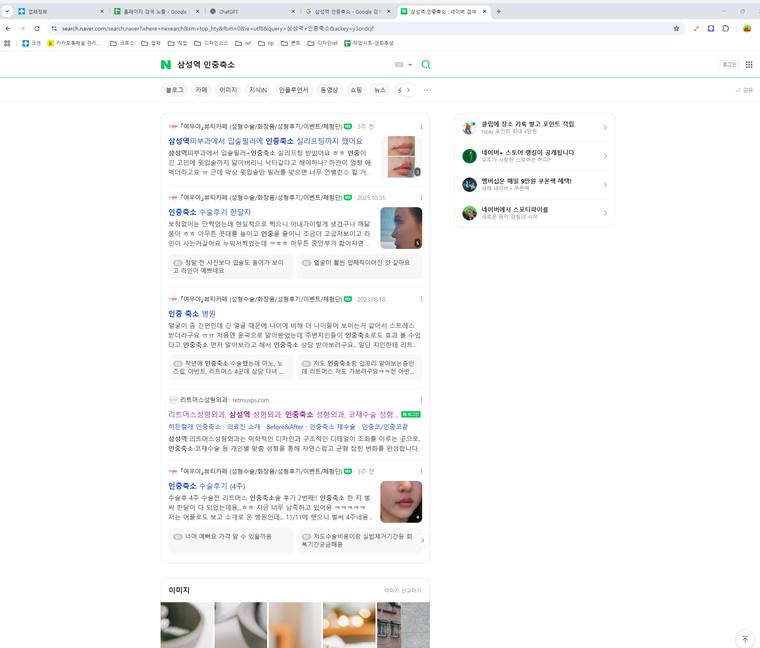Select the 동영상 search tab
Image resolution: width=760 pixels, height=648 pixels.
(x=330, y=90)
